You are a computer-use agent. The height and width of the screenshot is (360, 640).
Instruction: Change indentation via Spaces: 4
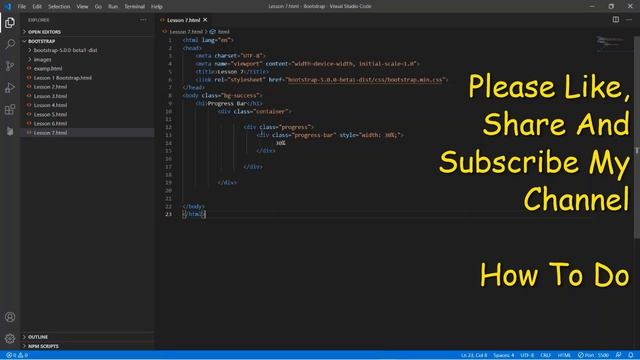[x=503, y=355]
